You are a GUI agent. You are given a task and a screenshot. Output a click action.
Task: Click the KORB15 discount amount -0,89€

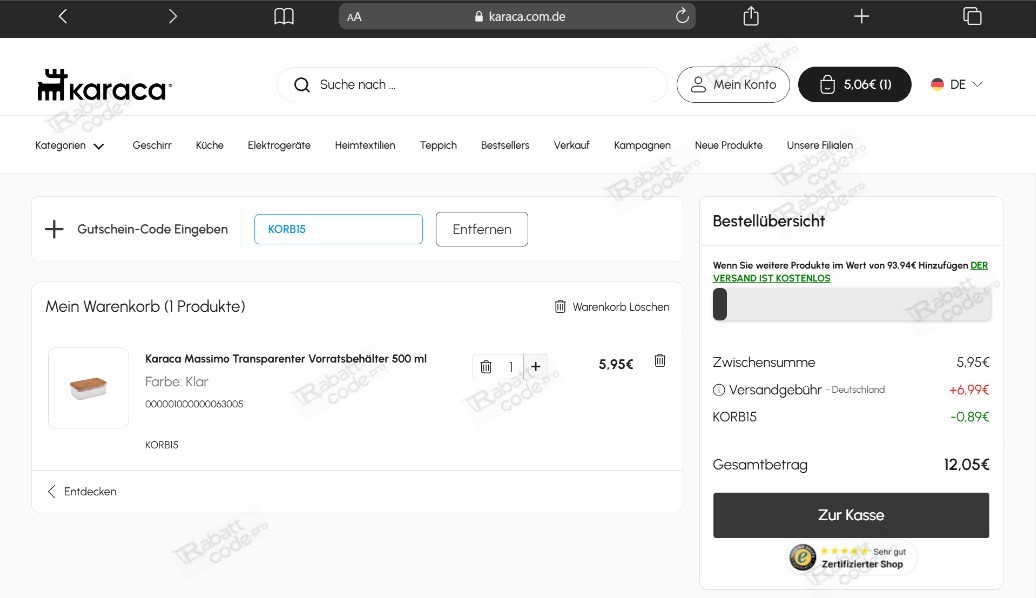tap(969, 417)
